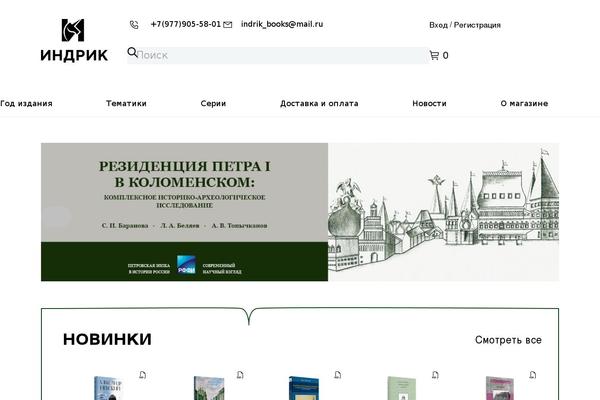Open the first blue book cover

click(x=108, y=388)
